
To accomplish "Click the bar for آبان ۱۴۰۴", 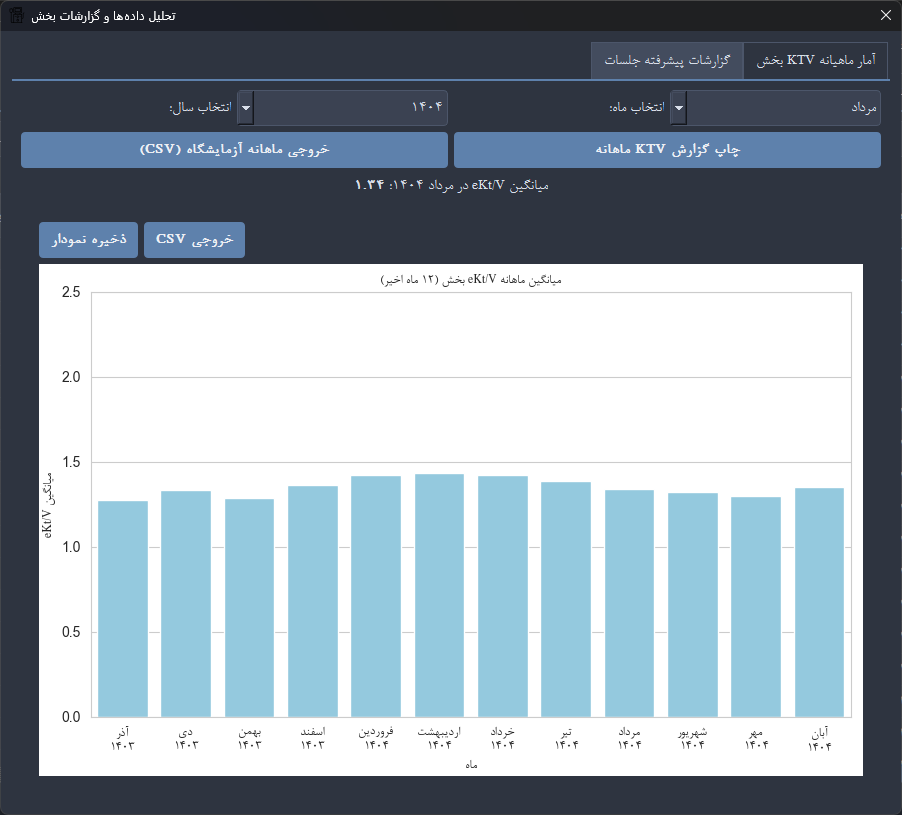I will click(x=819, y=602).
